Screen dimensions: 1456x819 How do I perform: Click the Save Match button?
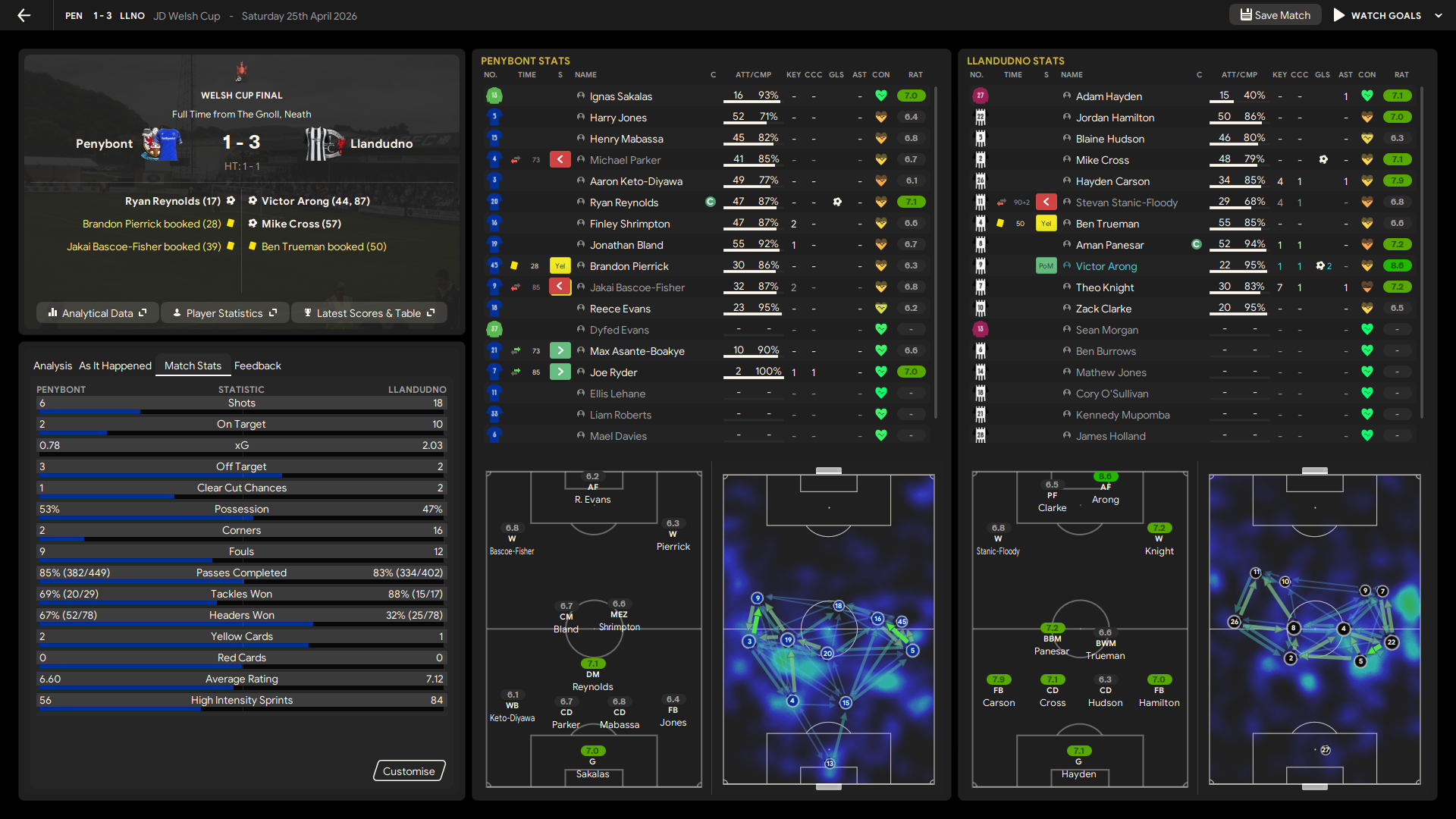[1275, 15]
